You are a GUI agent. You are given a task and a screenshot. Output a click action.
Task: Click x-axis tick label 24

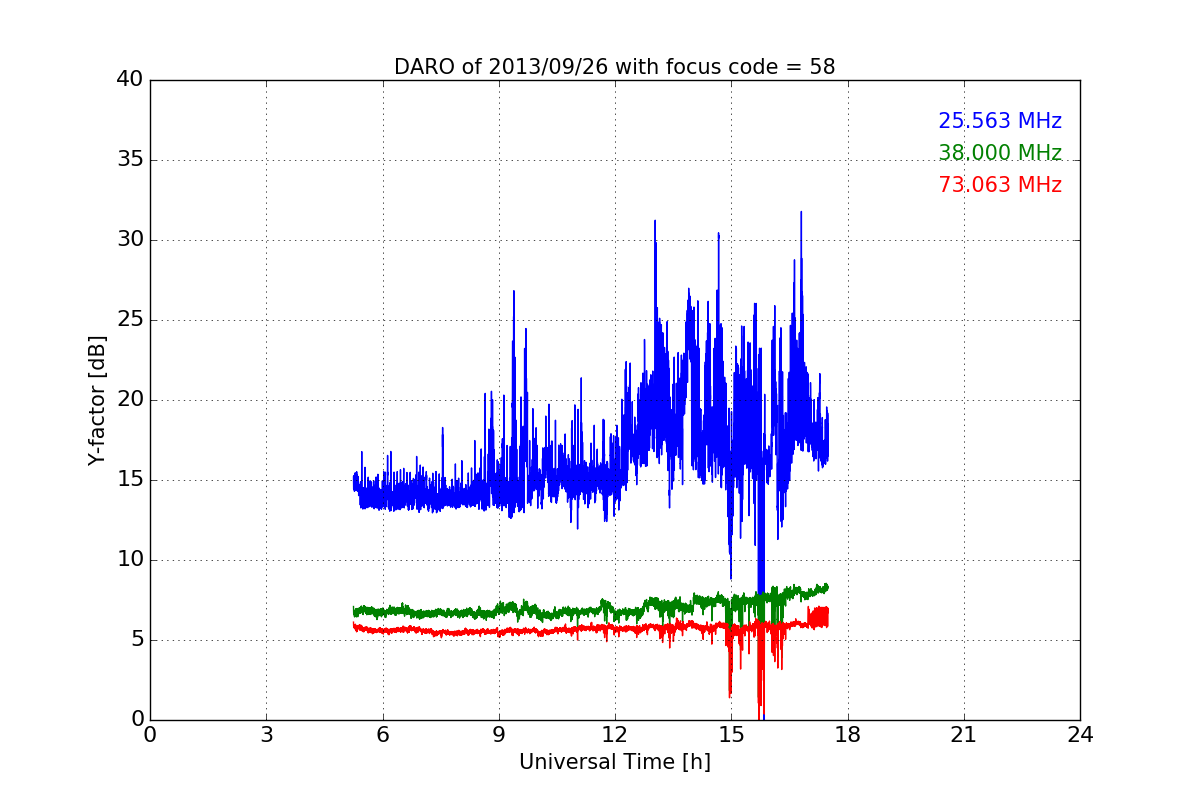point(1080,735)
